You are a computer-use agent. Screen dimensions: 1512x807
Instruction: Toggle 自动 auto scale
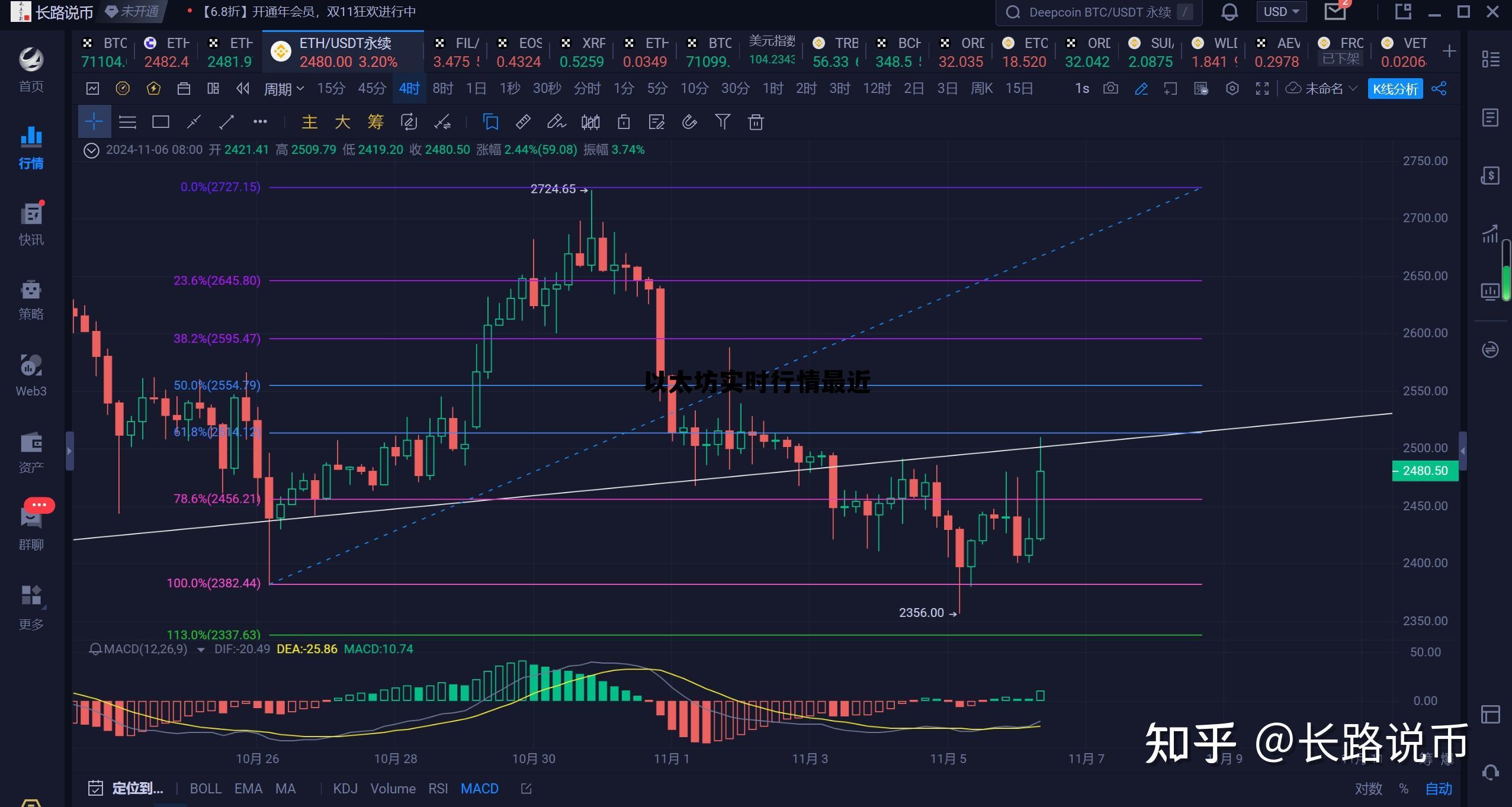coord(1439,789)
